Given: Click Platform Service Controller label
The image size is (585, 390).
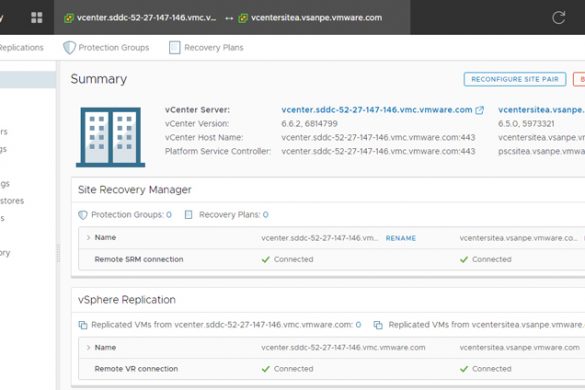Looking at the screenshot, I should [x=218, y=151].
